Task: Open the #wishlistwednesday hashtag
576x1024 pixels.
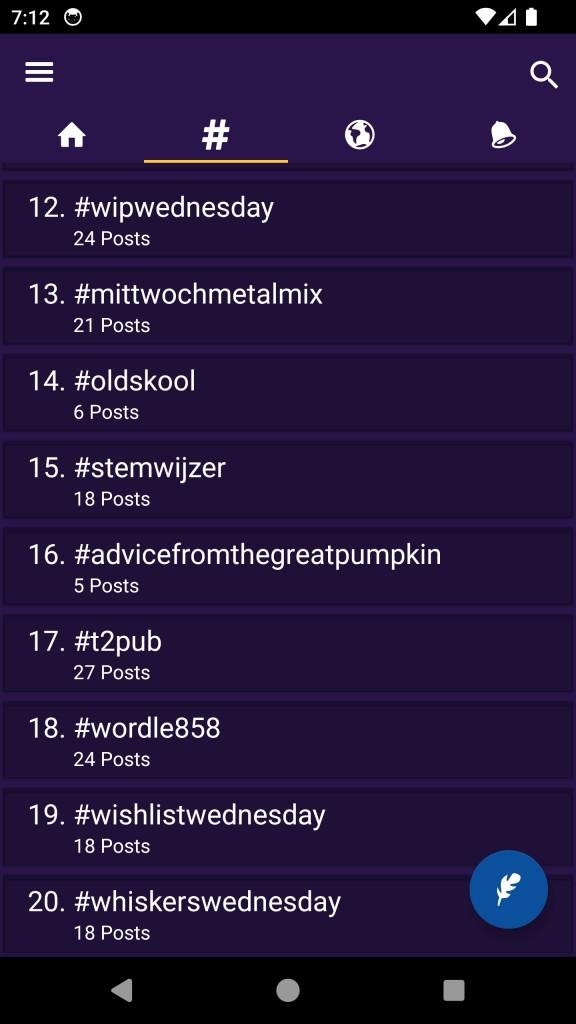Action: (288, 827)
